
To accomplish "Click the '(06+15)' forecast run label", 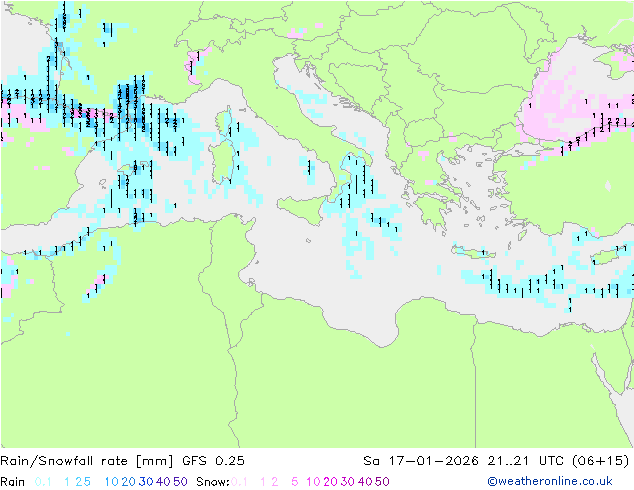I will coord(601,461).
